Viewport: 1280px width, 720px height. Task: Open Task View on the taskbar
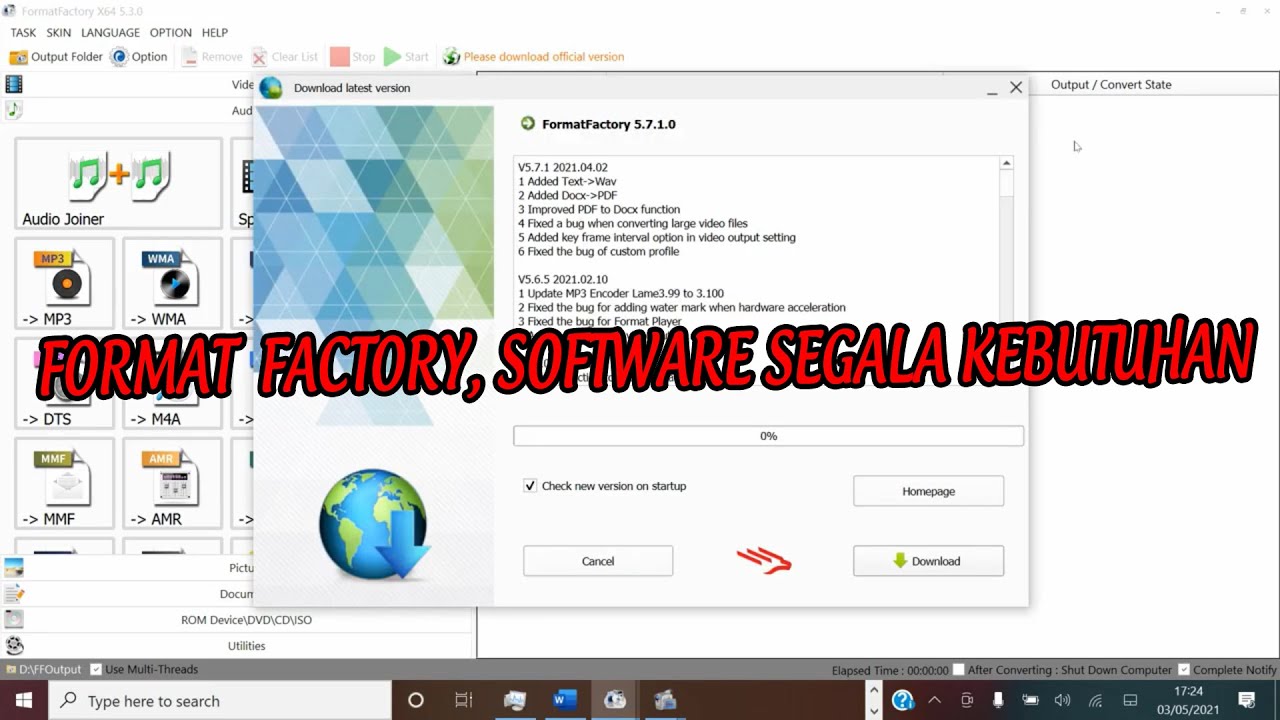[x=464, y=700]
